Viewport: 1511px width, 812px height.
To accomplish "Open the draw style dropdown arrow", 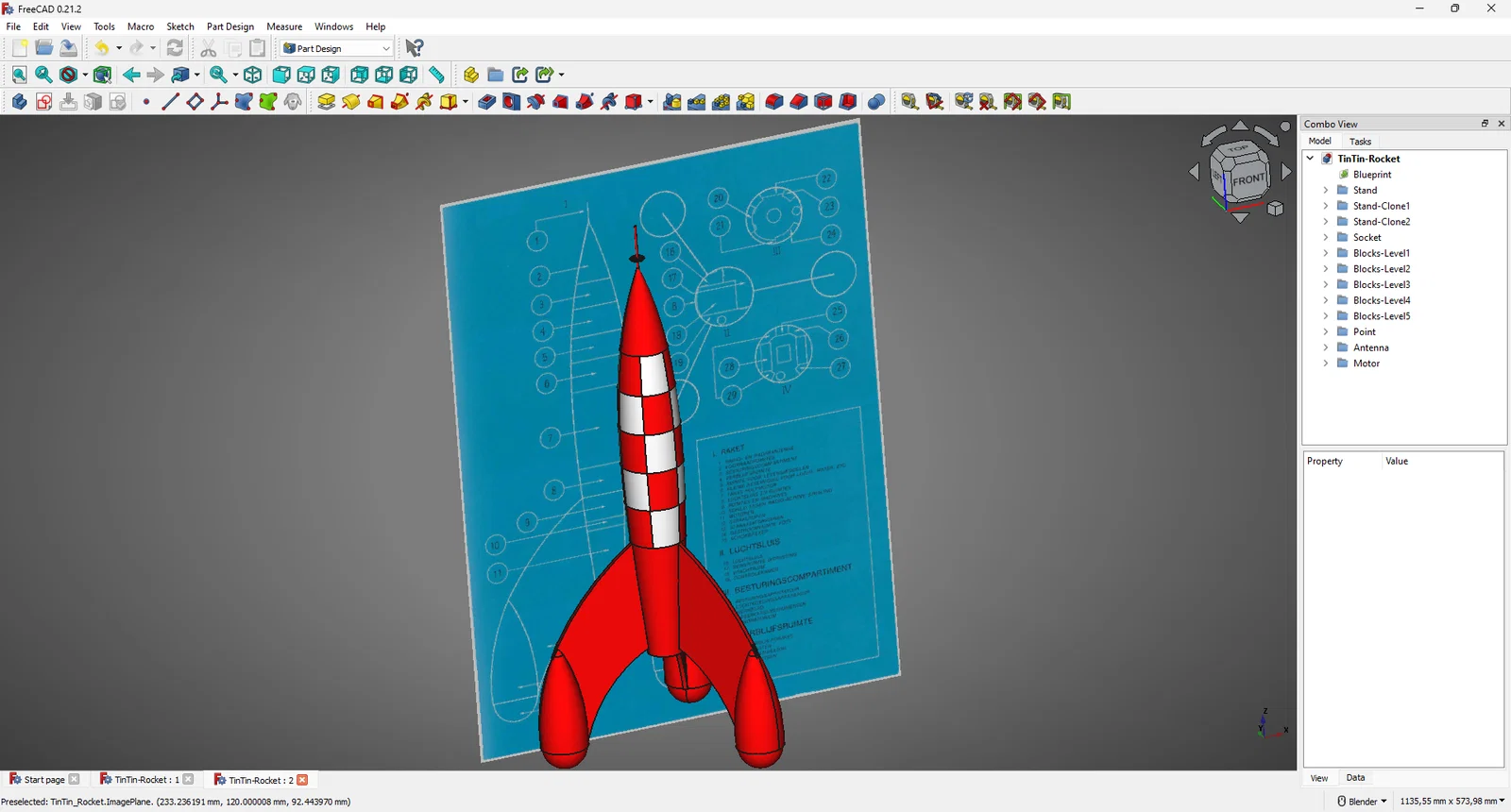I will (85, 75).
